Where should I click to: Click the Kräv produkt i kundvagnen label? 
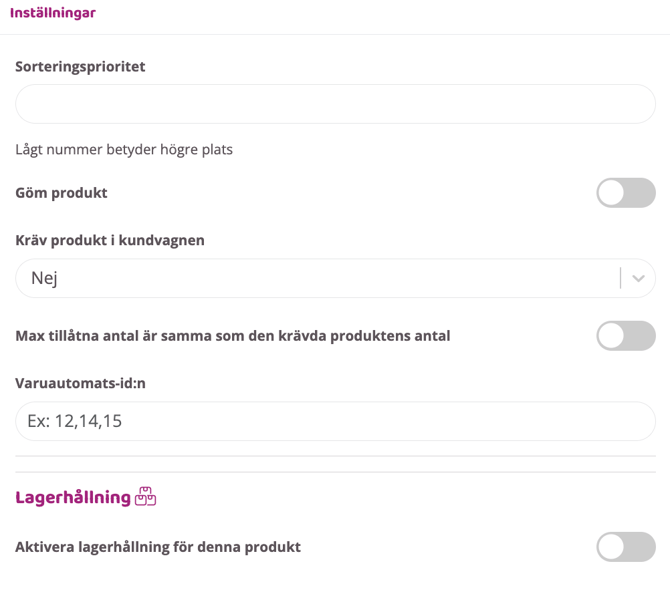[x=110, y=240]
